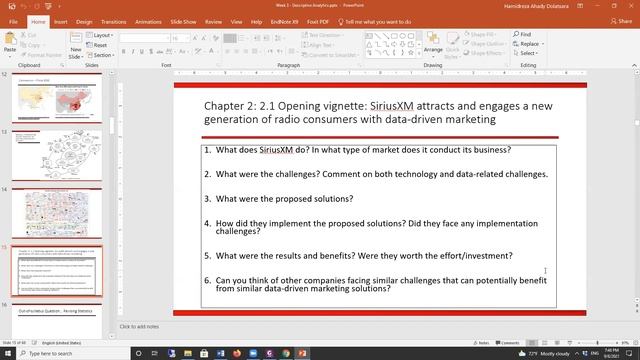Click to add notes area
Screen dimensions: 640x360
click(x=139, y=327)
